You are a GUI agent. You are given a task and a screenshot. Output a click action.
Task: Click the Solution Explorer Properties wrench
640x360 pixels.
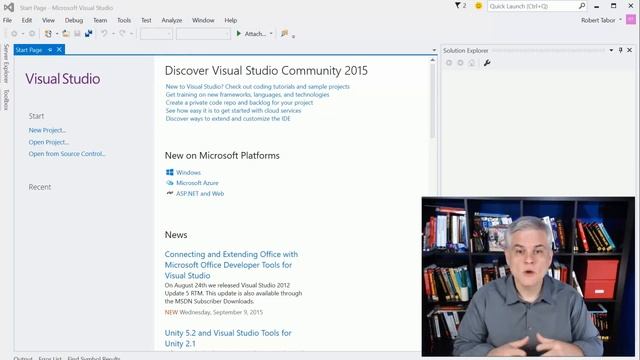(x=487, y=63)
